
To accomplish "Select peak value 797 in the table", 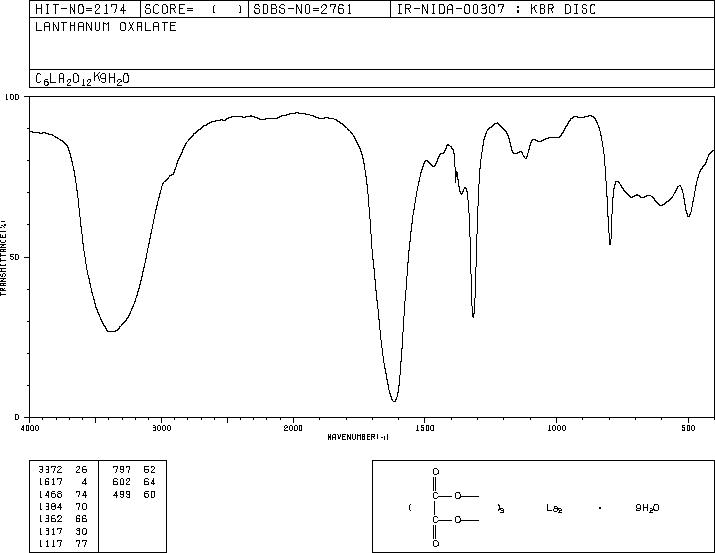I will coord(122,470).
